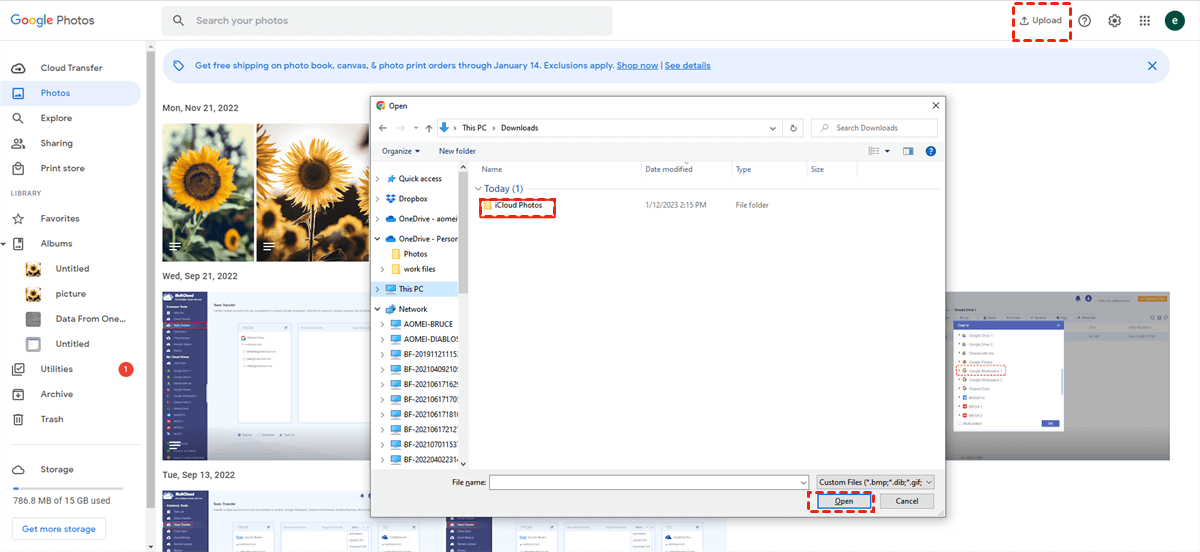Viewport: 1200px width, 552px height.
Task: Open the dialog help icon
Action: (x=931, y=151)
